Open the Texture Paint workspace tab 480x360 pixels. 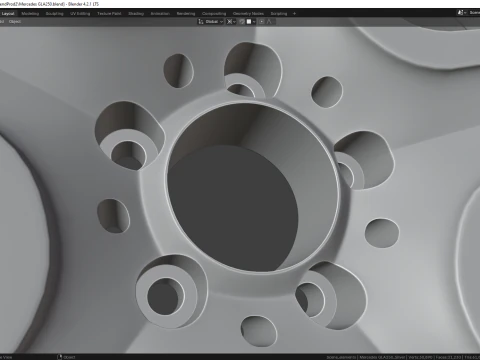click(109, 14)
